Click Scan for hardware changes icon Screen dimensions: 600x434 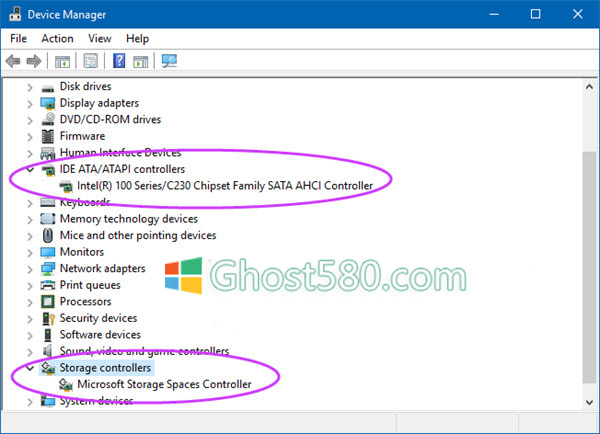169,61
